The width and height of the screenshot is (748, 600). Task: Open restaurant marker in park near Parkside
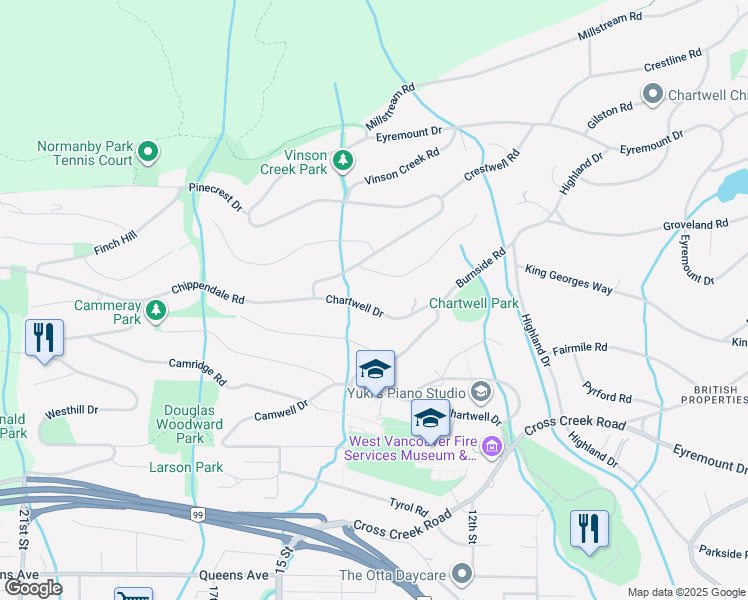click(x=590, y=530)
